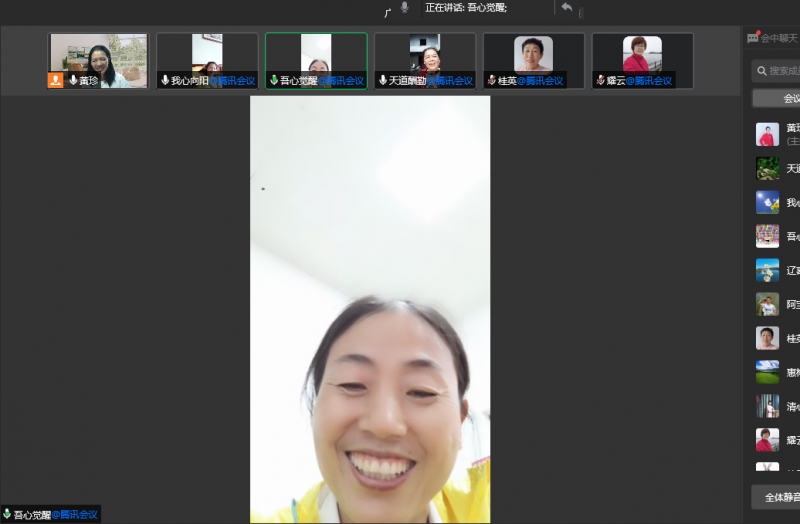Toggle the green mic icon on 吾心觉醒's thumbnail

(x=274, y=80)
